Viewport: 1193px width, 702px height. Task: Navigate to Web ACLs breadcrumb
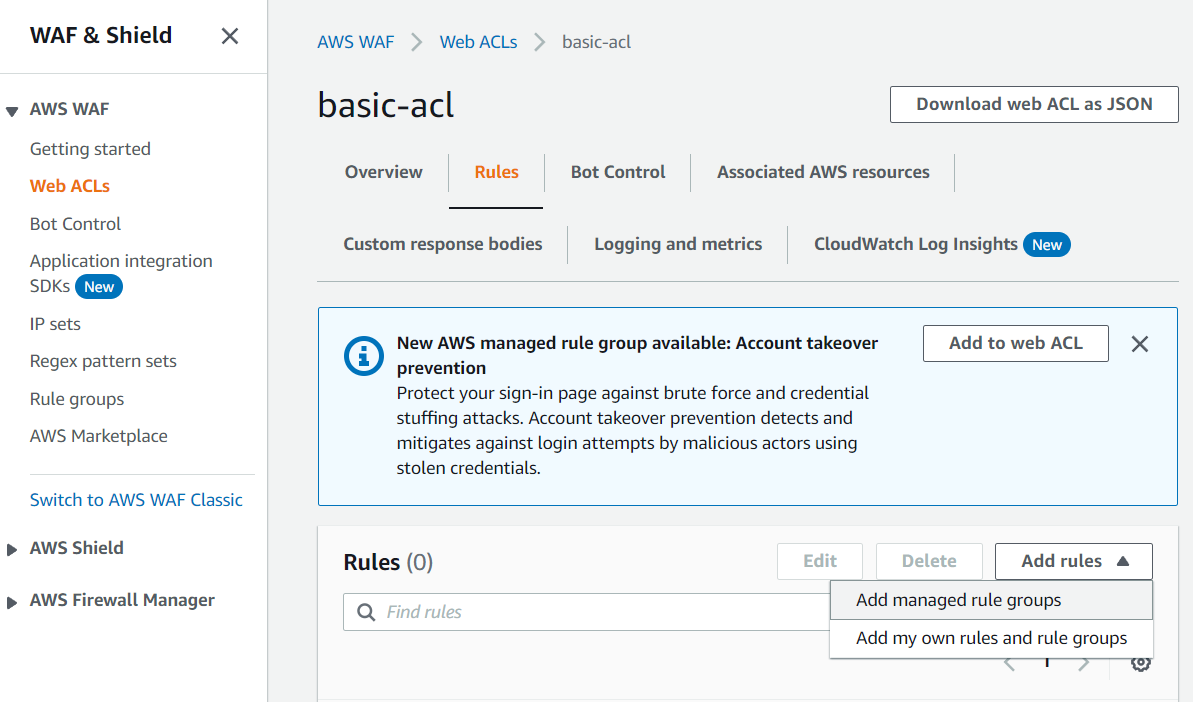(478, 42)
